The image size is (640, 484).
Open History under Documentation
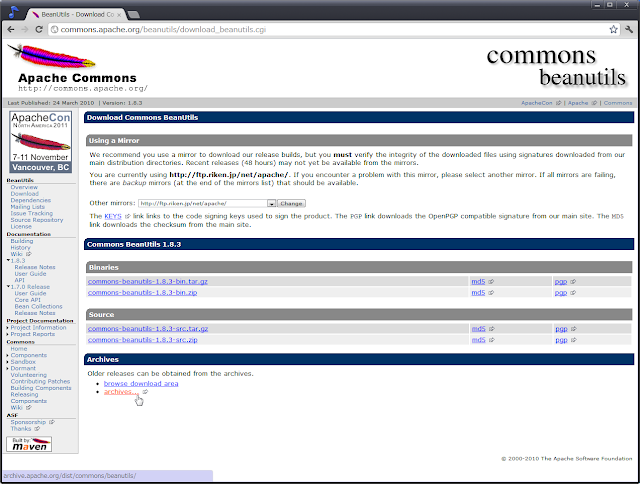pos(20,248)
